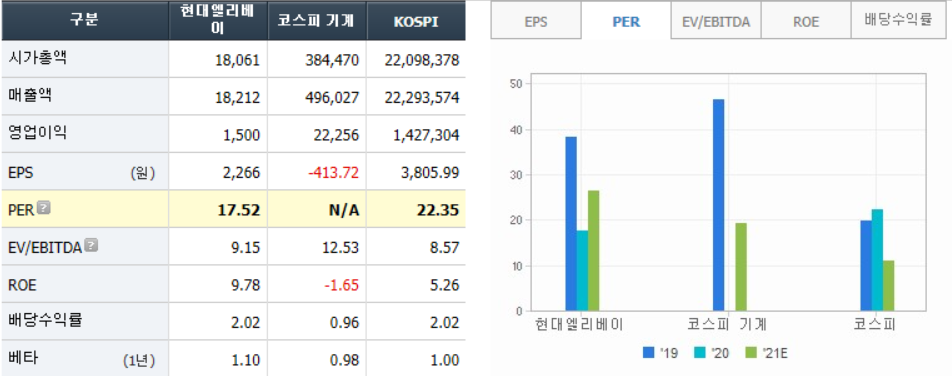Screen dimensions: 952x376
Task: Click 현대엘리베이 '20 cyan bar
Action: (x=582, y=271)
